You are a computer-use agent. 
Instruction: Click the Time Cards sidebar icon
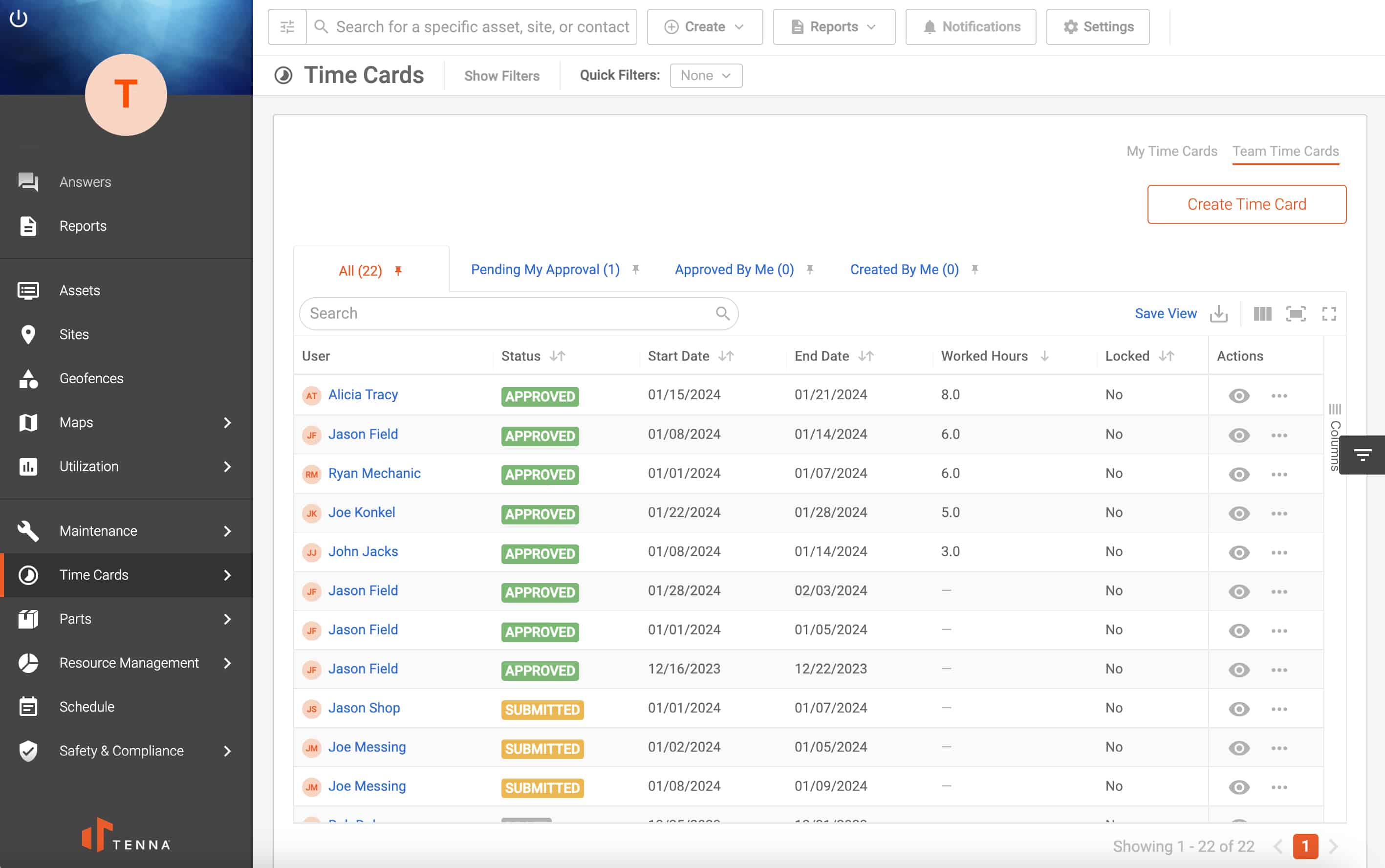[28, 574]
